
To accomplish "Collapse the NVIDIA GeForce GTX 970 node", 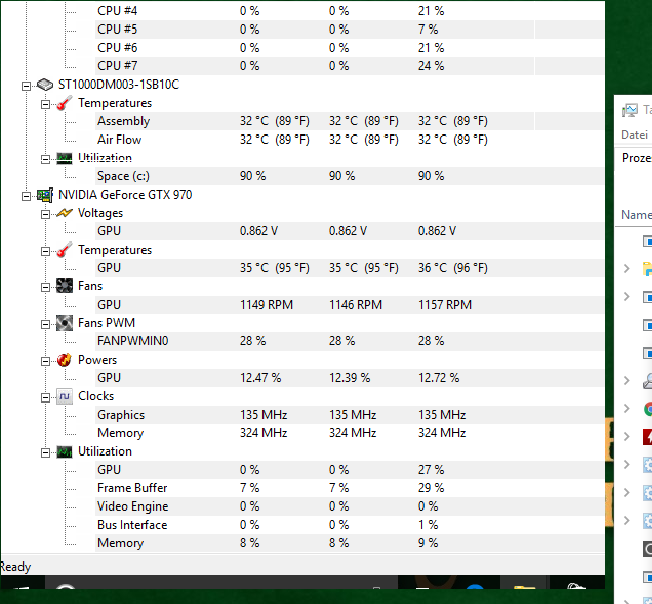I will pos(26,196).
